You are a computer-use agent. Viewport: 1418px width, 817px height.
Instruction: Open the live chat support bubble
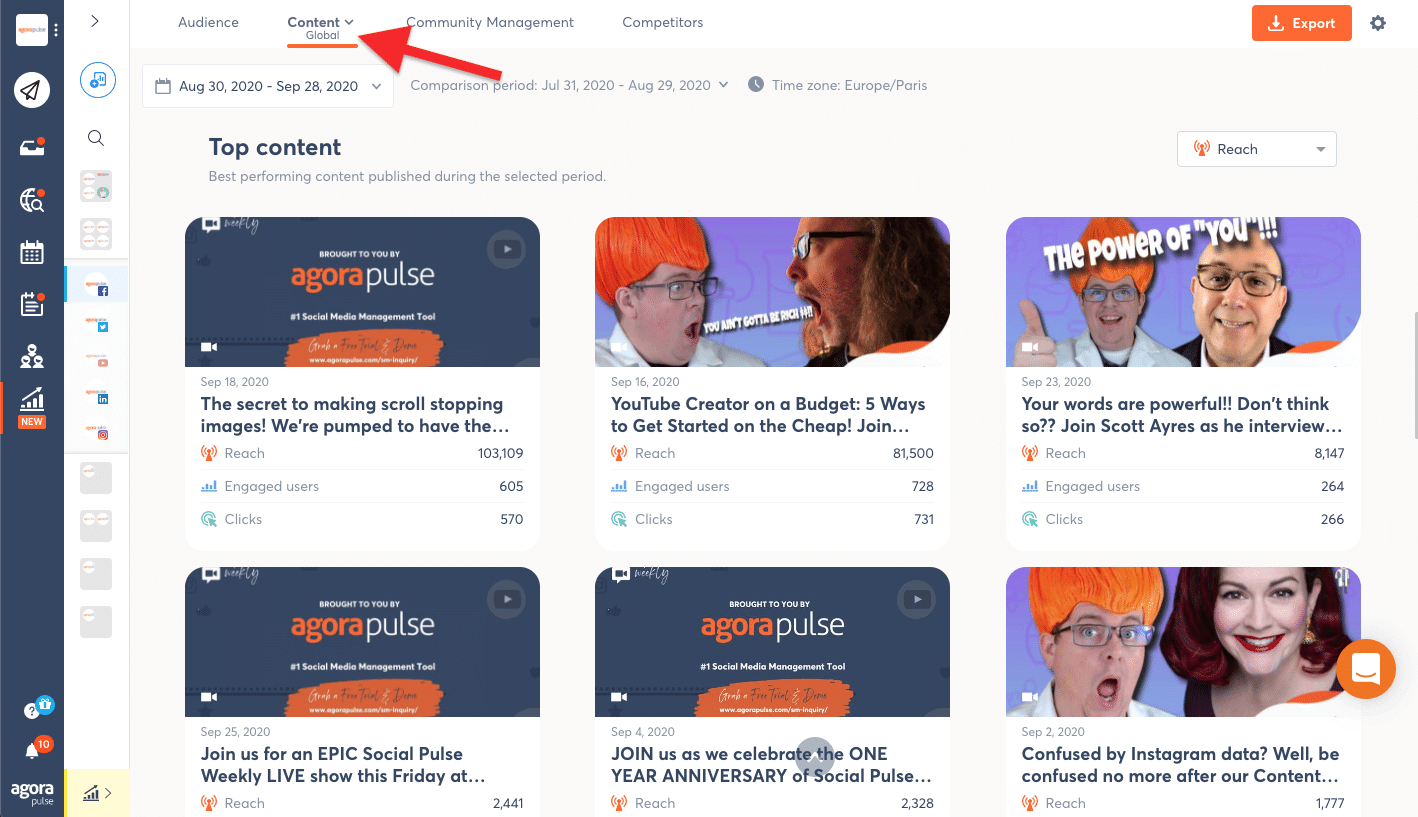[1365, 669]
